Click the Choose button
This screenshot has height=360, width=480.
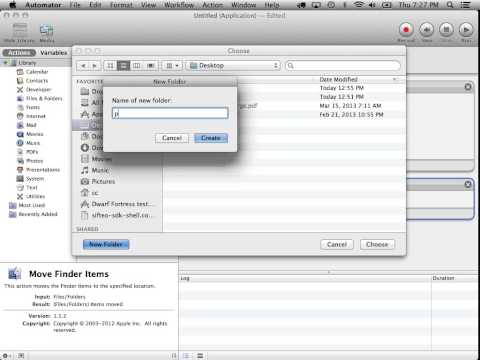point(377,244)
